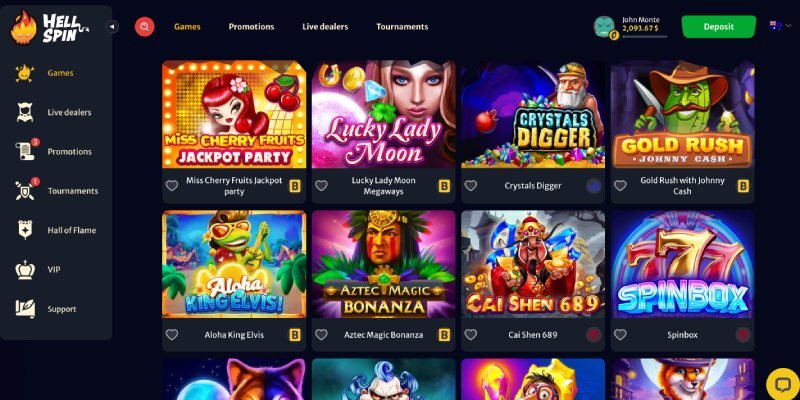Screen dimensions: 800x400
Task: Open the chat support bubble icon
Action: 782,384
